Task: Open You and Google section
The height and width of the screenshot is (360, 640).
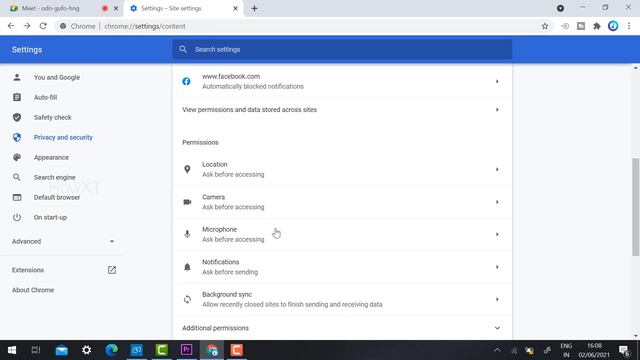Action: click(x=57, y=77)
